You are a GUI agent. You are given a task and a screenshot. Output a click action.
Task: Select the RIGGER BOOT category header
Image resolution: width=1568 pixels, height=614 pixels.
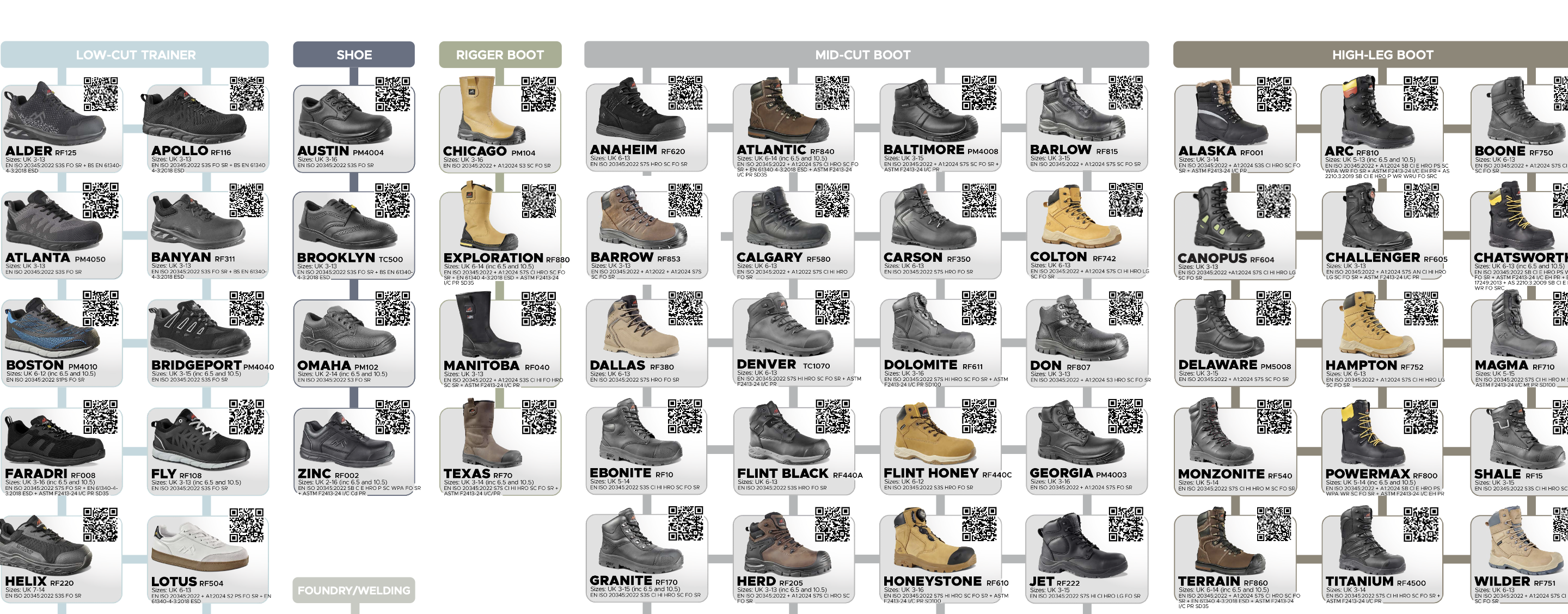pyautogui.click(x=500, y=55)
